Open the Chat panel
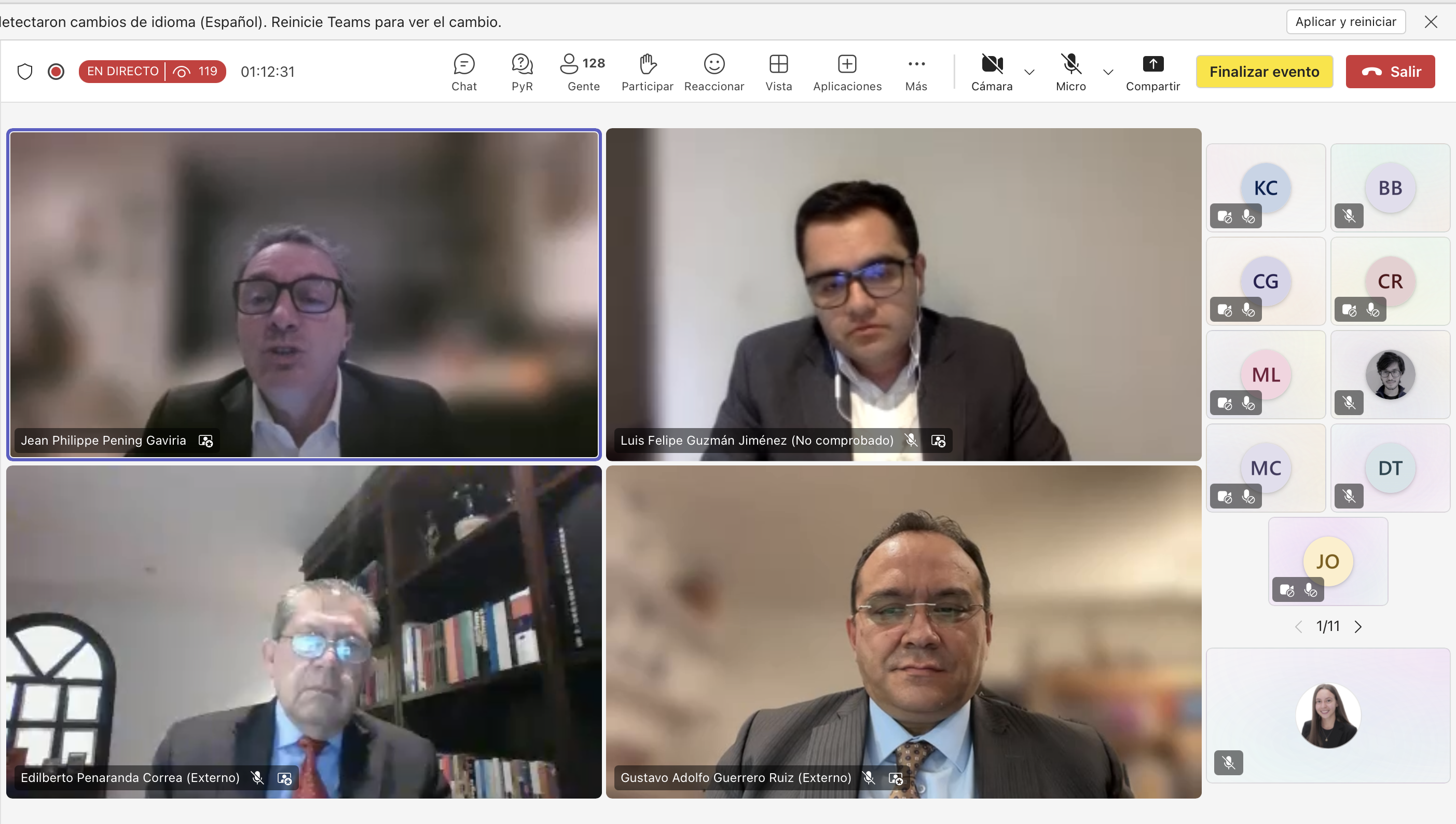Image resolution: width=1456 pixels, height=824 pixels. pyautogui.click(x=463, y=72)
